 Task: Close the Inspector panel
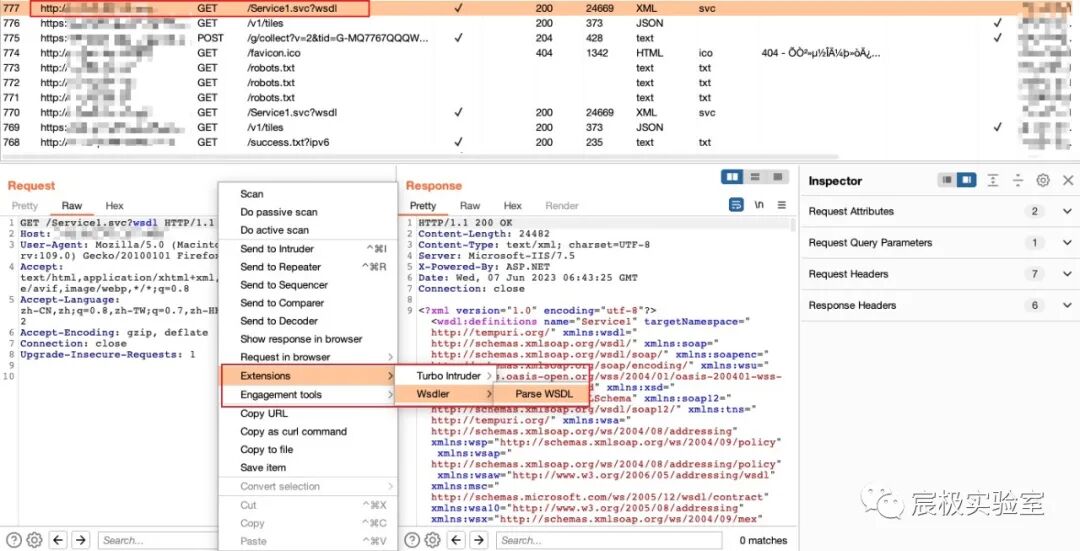click(1068, 180)
